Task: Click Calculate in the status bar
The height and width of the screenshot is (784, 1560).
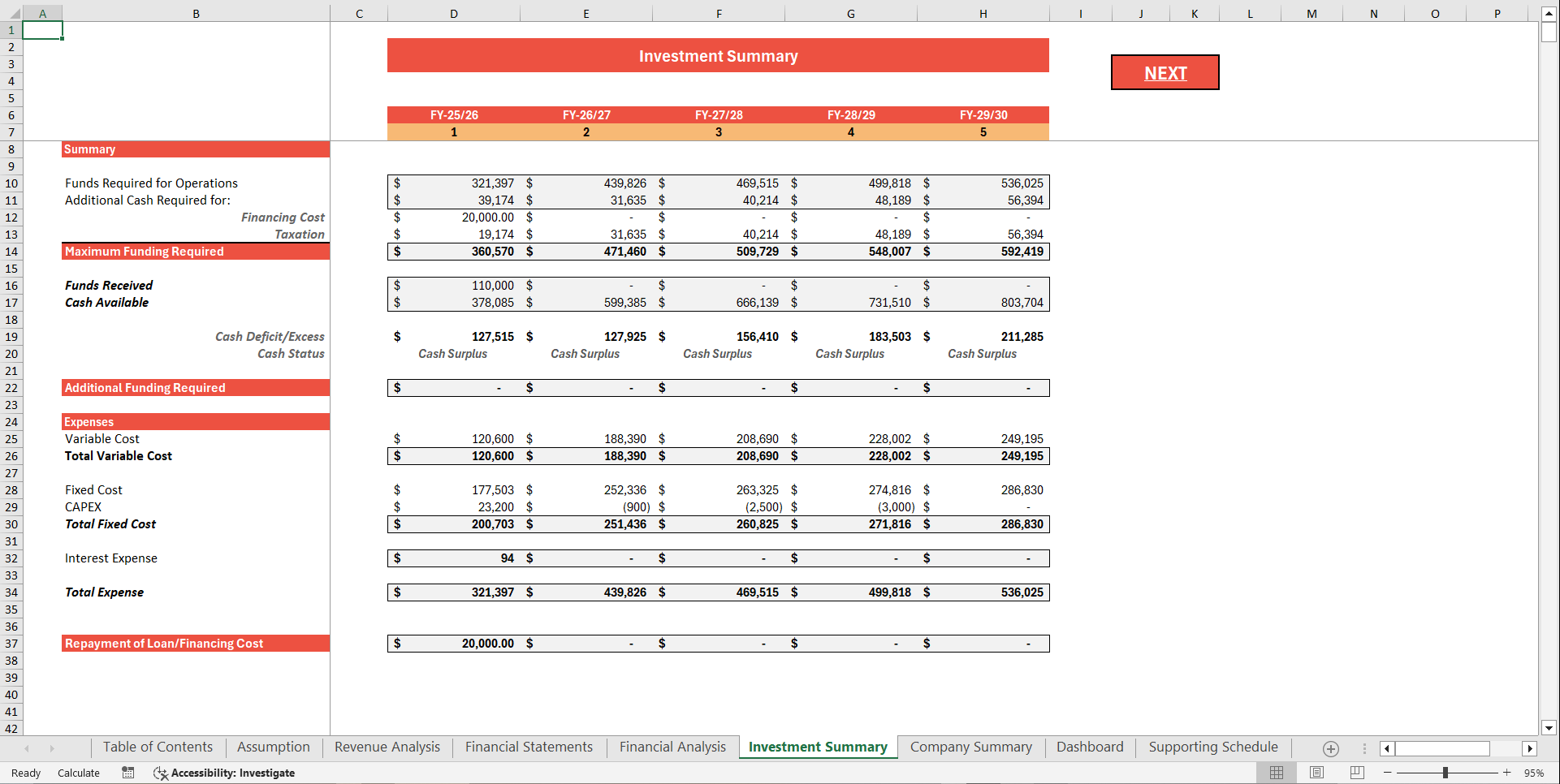Action: point(78,773)
